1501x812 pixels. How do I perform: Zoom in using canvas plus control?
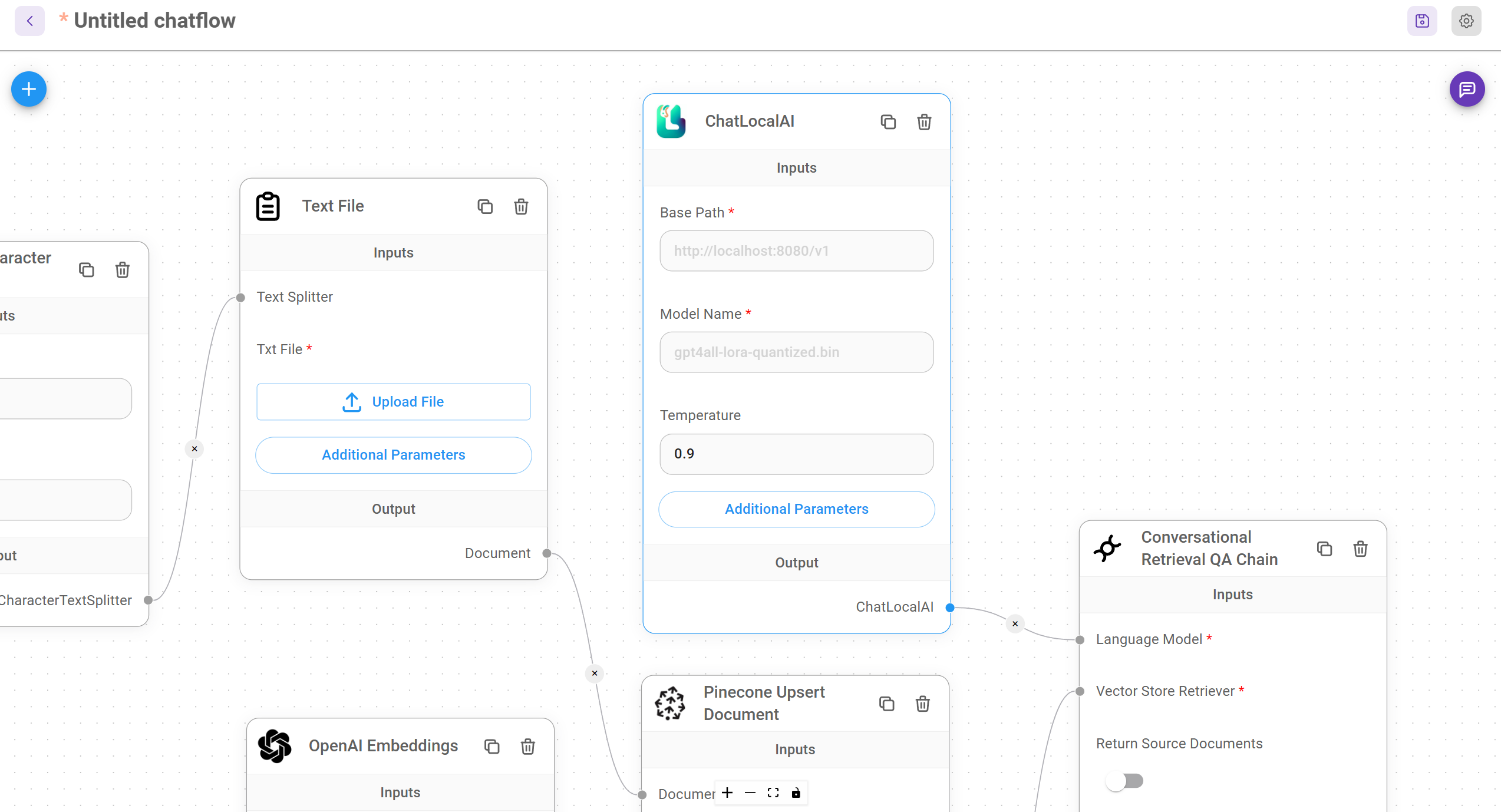[x=727, y=793]
